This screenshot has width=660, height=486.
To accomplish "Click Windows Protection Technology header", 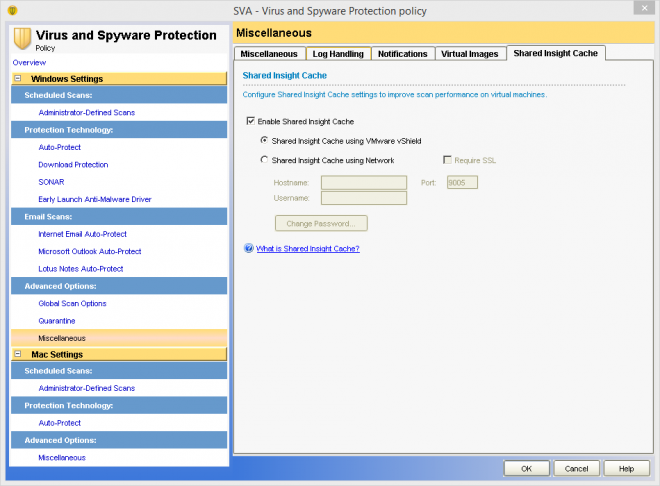I will pos(119,130).
